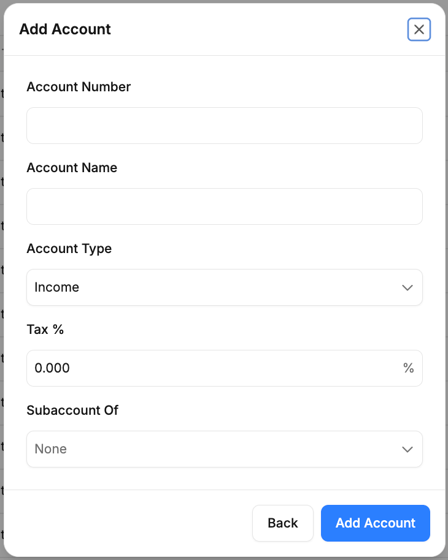Screen dimensions: 448x560
Task: Choose the None placeholder in Subaccount
Action: (x=50, y=449)
